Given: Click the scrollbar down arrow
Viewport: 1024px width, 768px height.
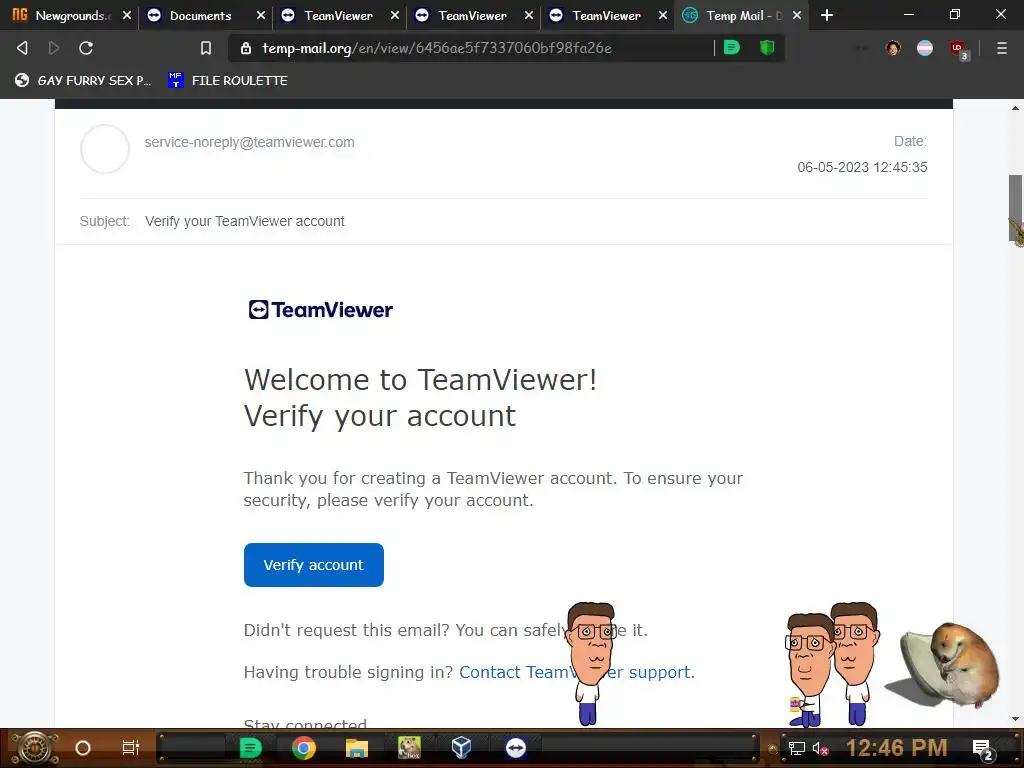Looking at the screenshot, I should pyautogui.click(x=1015, y=719).
